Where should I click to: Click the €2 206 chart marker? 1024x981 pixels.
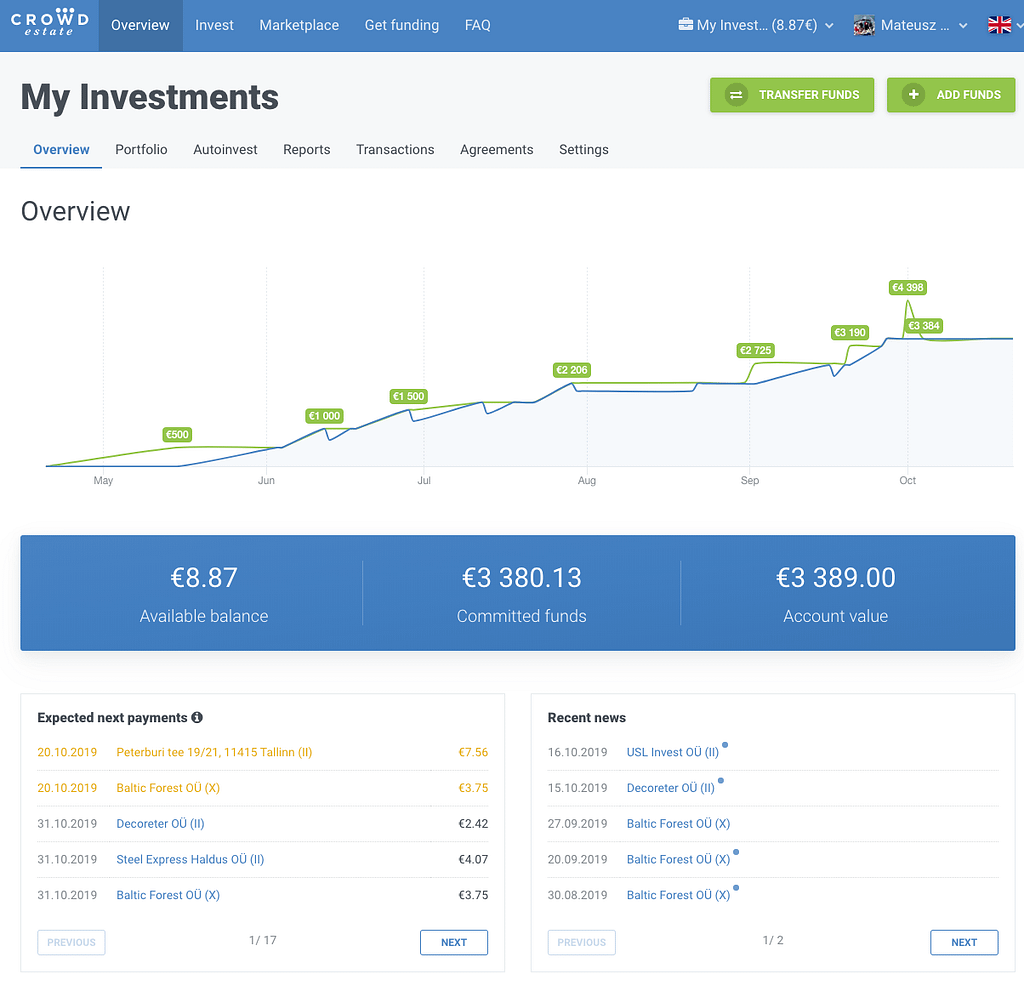[572, 370]
